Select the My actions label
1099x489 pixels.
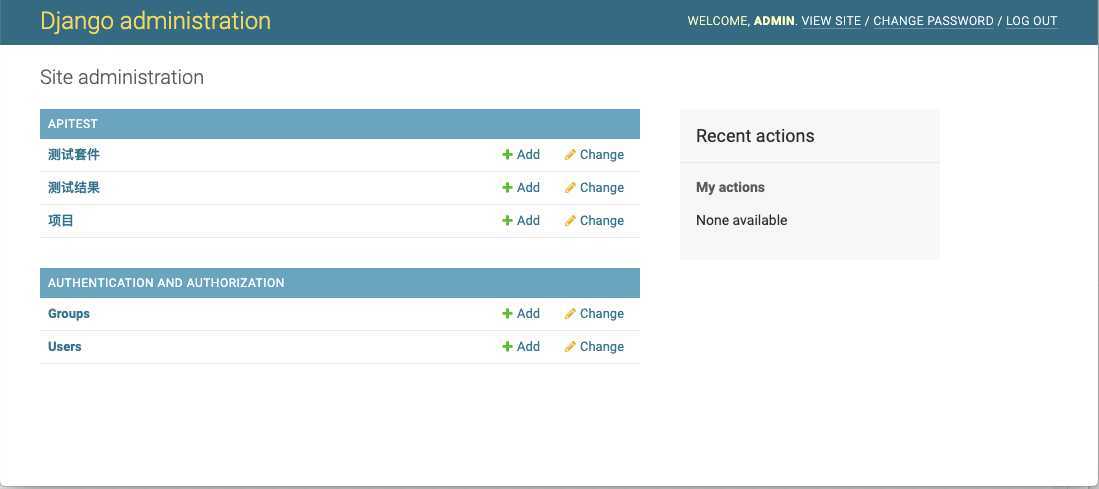[x=730, y=188]
